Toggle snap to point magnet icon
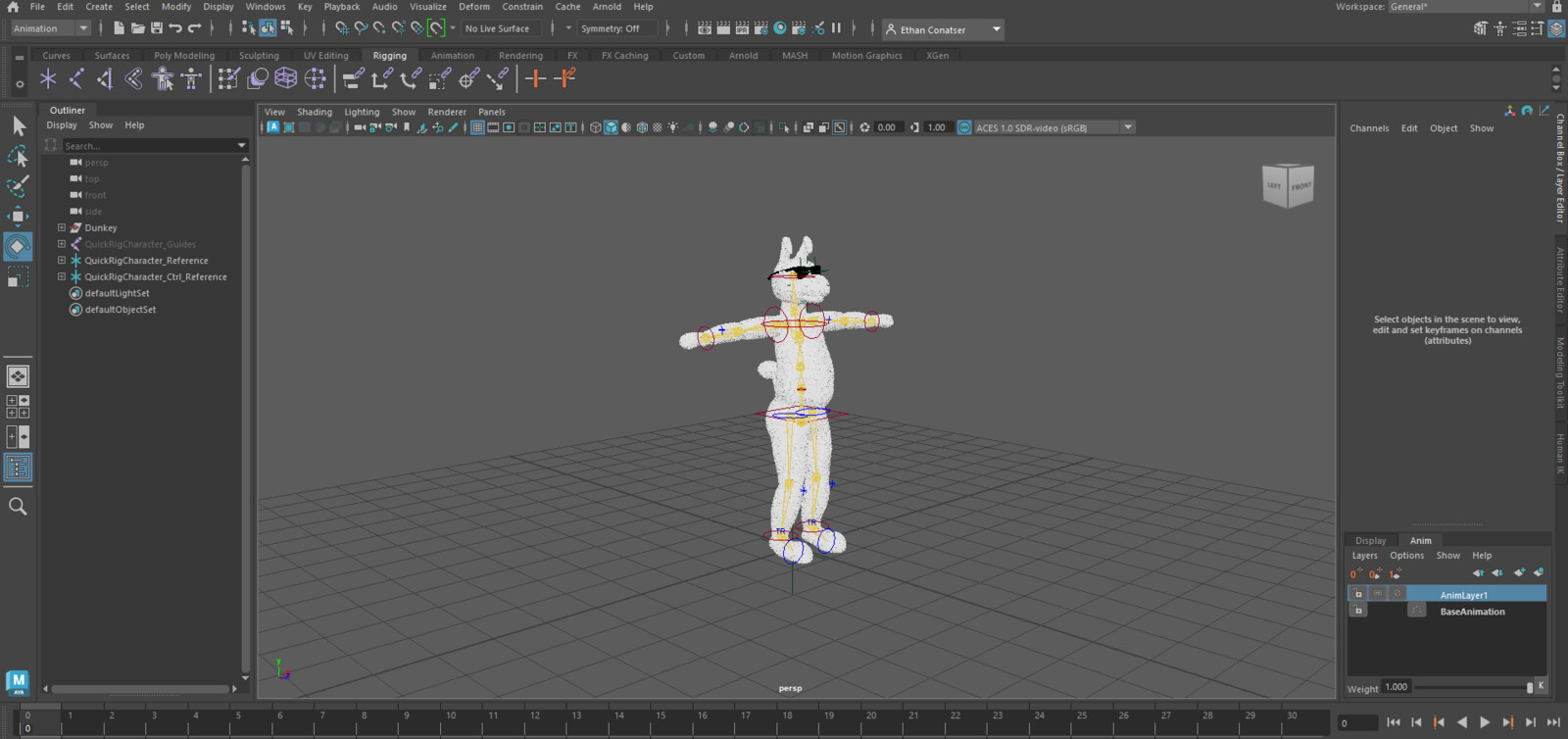Screen dimensions: 1568x739 click(379, 28)
